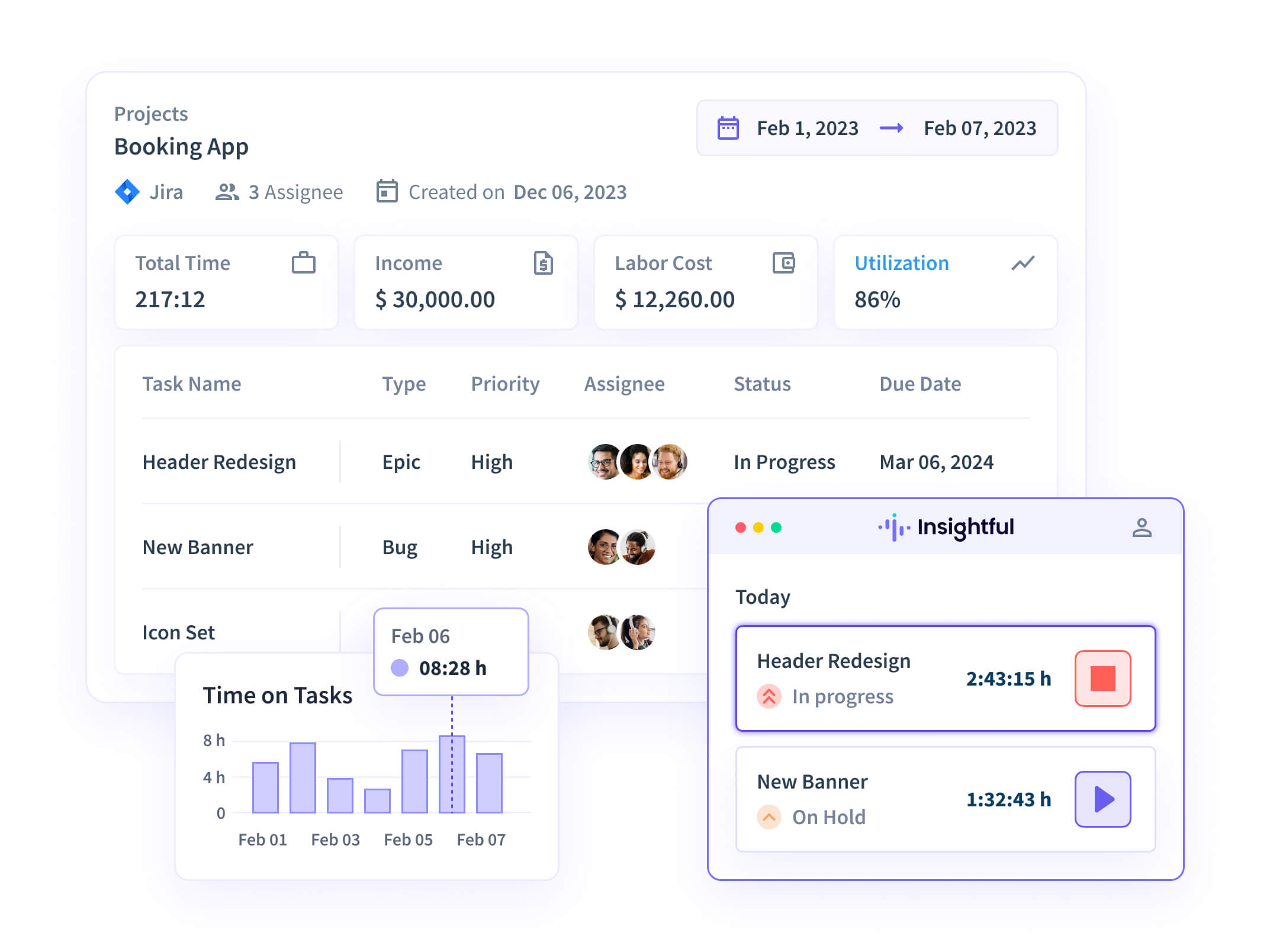Click the calendar icon beside Created on
Viewport: 1270px width, 952px height.
[387, 191]
